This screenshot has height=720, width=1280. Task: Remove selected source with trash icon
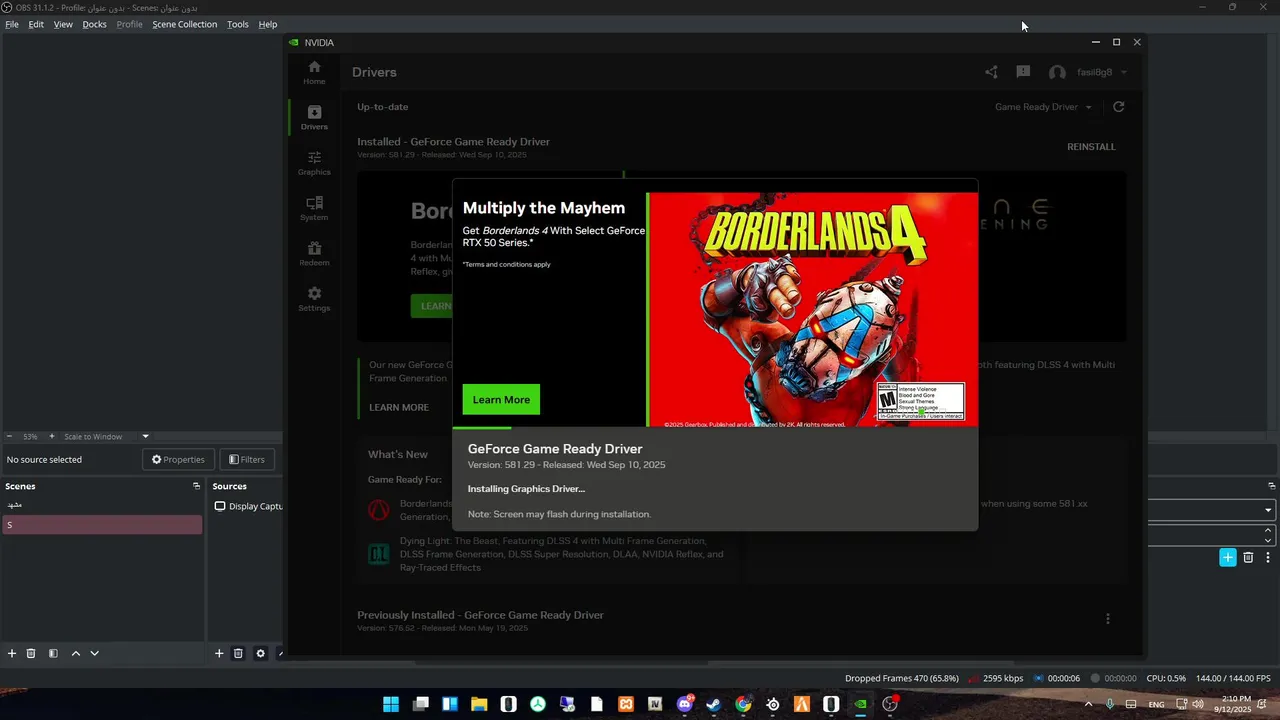238,653
